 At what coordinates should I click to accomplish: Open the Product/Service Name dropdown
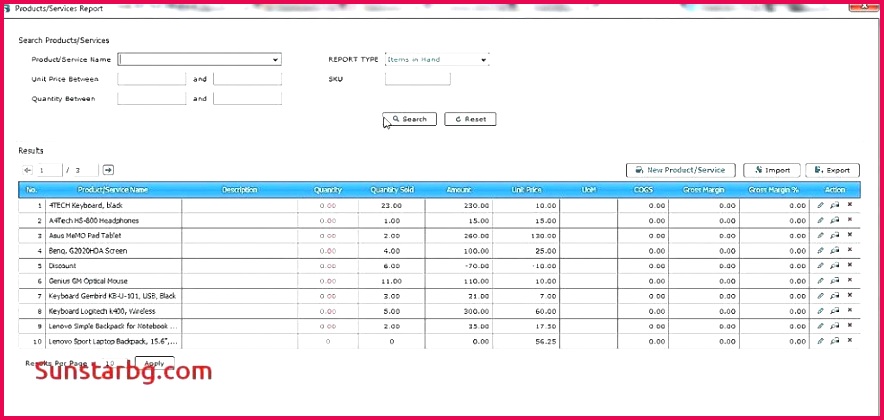(x=275, y=60)
